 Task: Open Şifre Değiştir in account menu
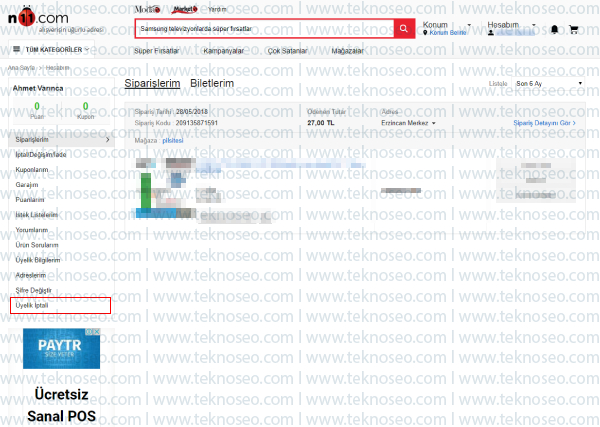(33, 290)
